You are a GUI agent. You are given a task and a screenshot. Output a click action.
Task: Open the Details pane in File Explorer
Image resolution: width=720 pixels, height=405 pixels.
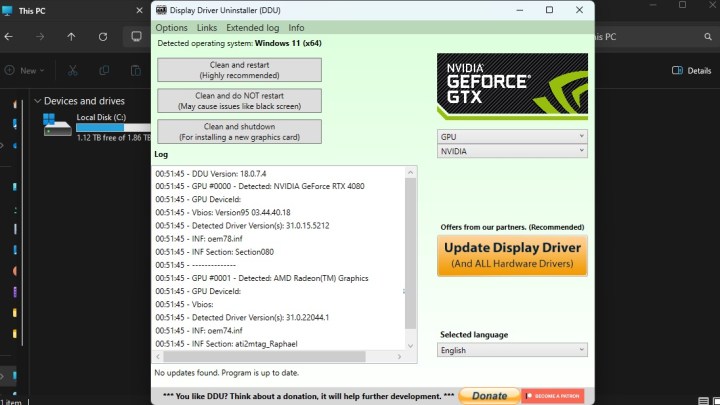tap(691, 71)
